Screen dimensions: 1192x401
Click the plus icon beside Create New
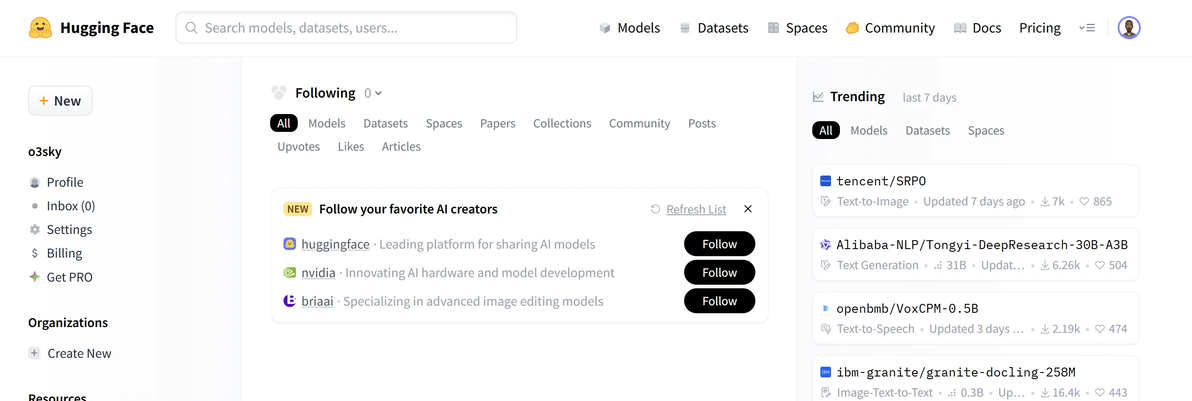(34, 353)
